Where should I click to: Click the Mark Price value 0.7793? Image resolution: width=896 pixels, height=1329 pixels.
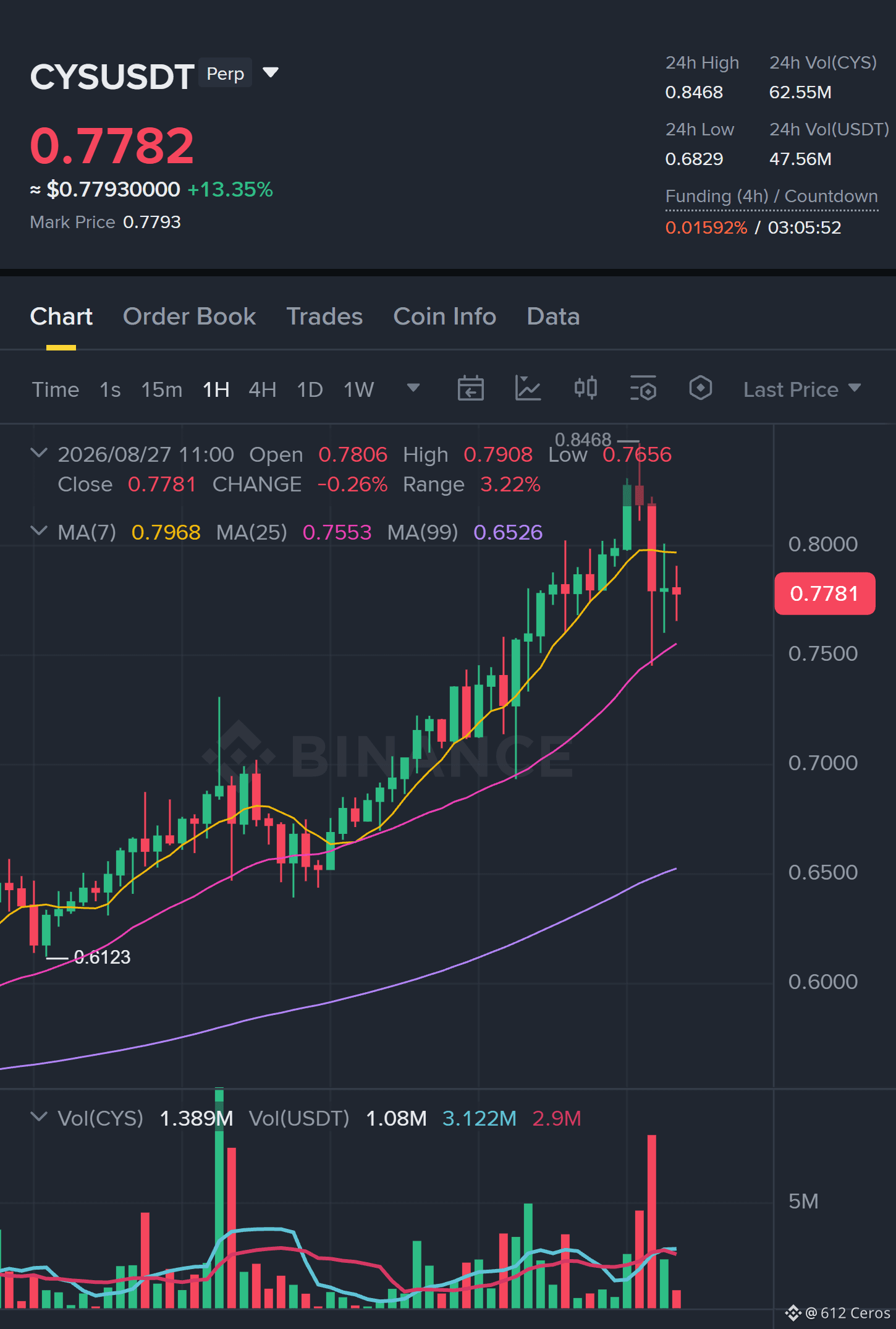pyautogui.click(x=152, y=222)
